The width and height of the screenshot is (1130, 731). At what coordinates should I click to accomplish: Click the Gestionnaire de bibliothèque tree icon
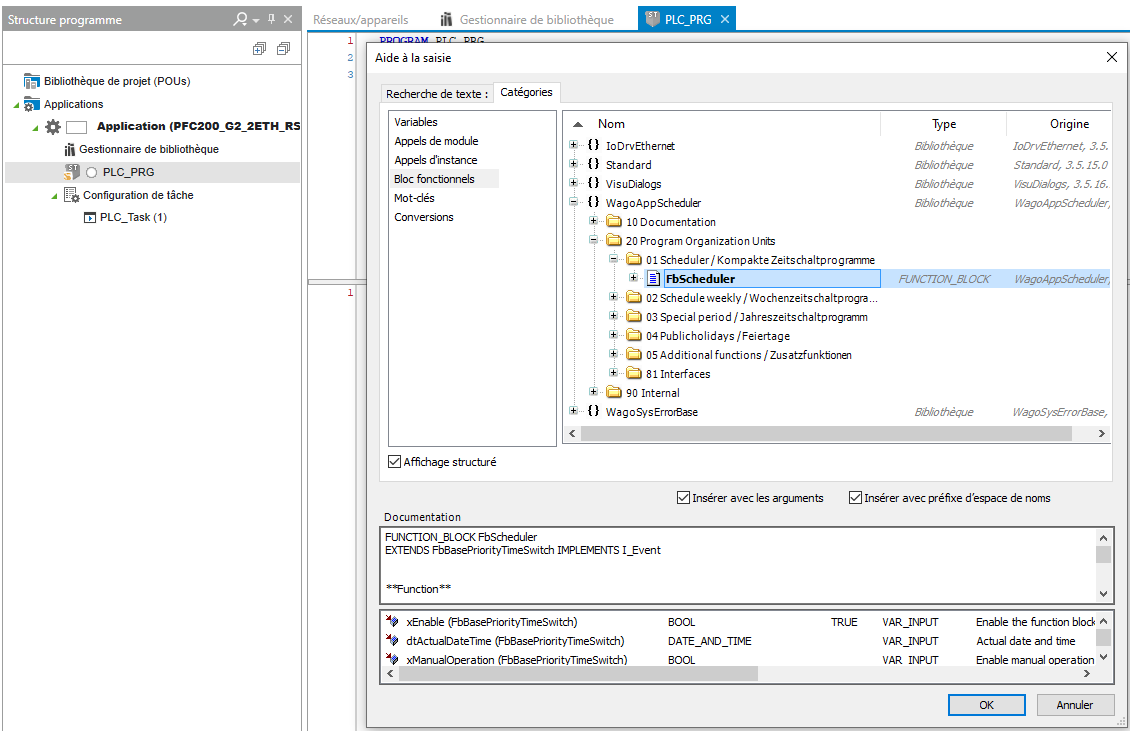tap(70, 149)
